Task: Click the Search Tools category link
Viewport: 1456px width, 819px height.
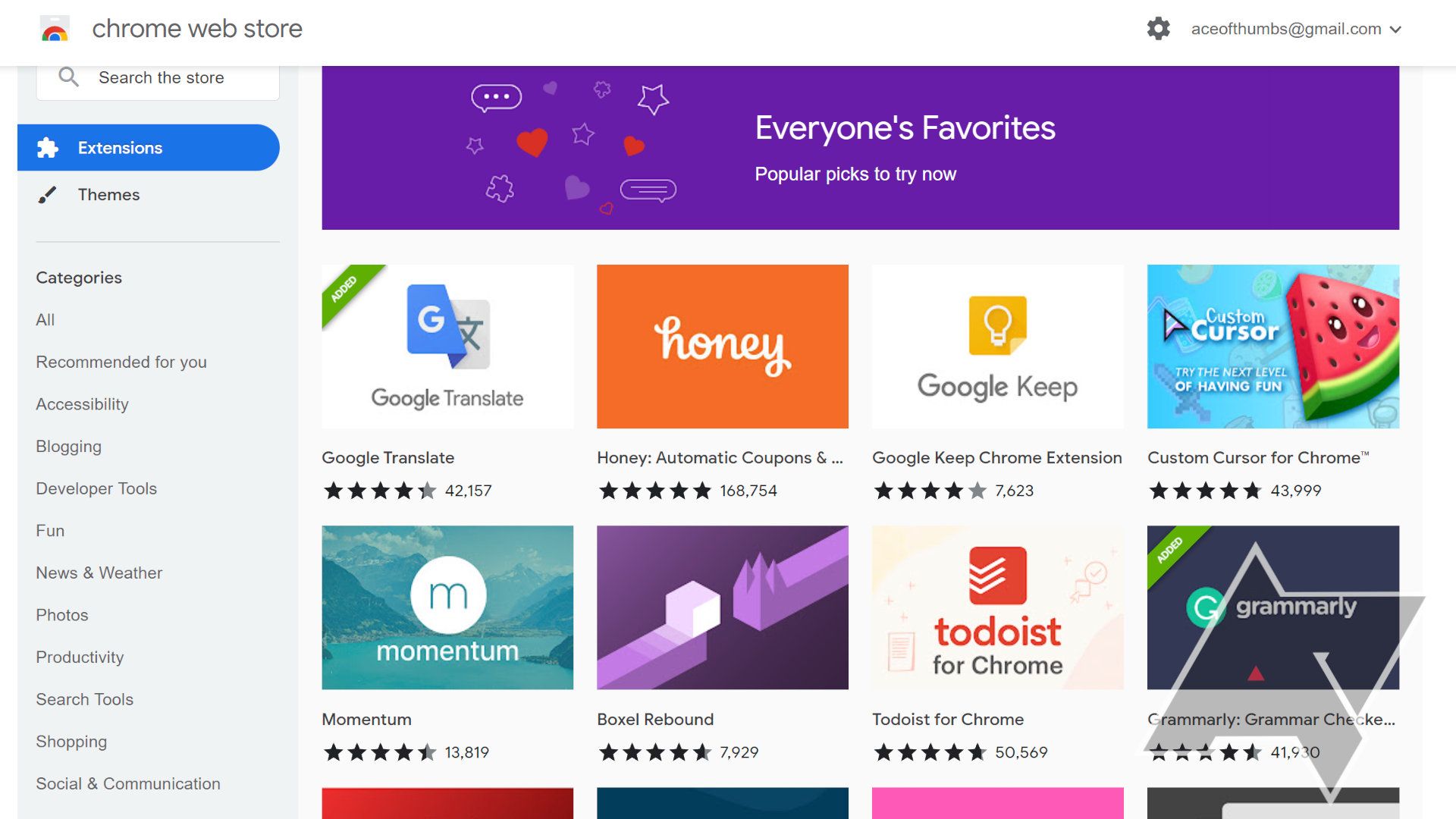Action: point(84,699)
